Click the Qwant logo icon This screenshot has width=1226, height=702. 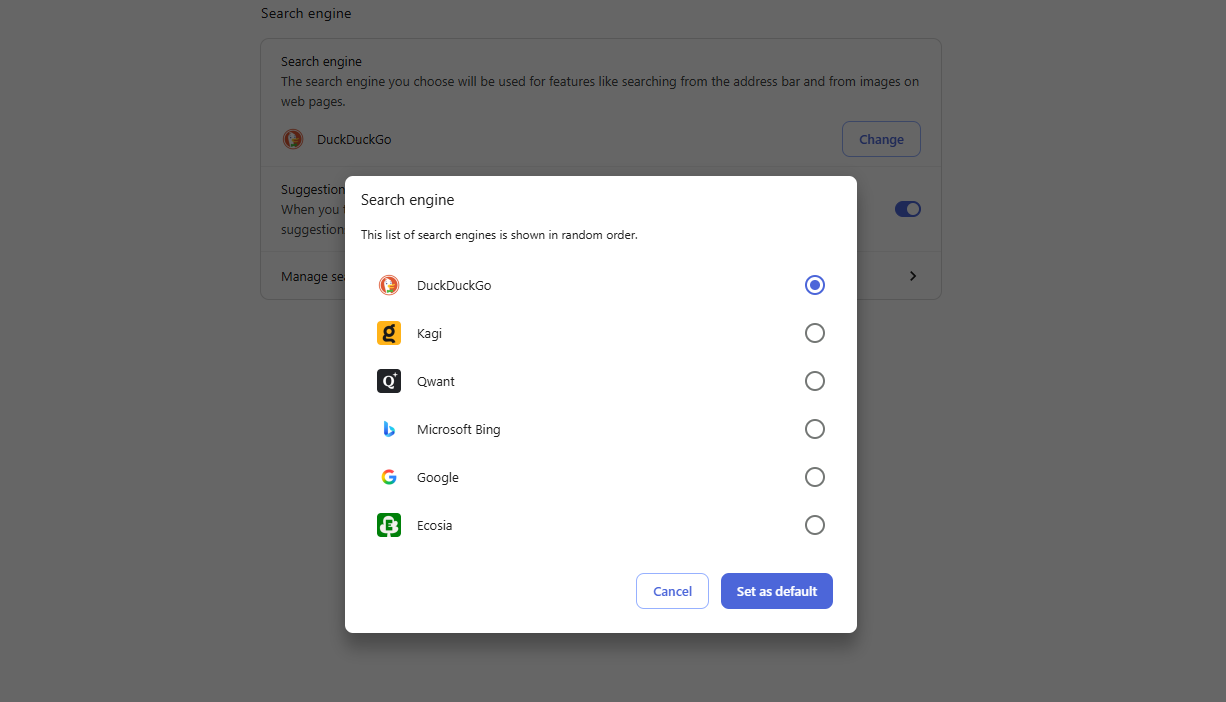point(389,381)
